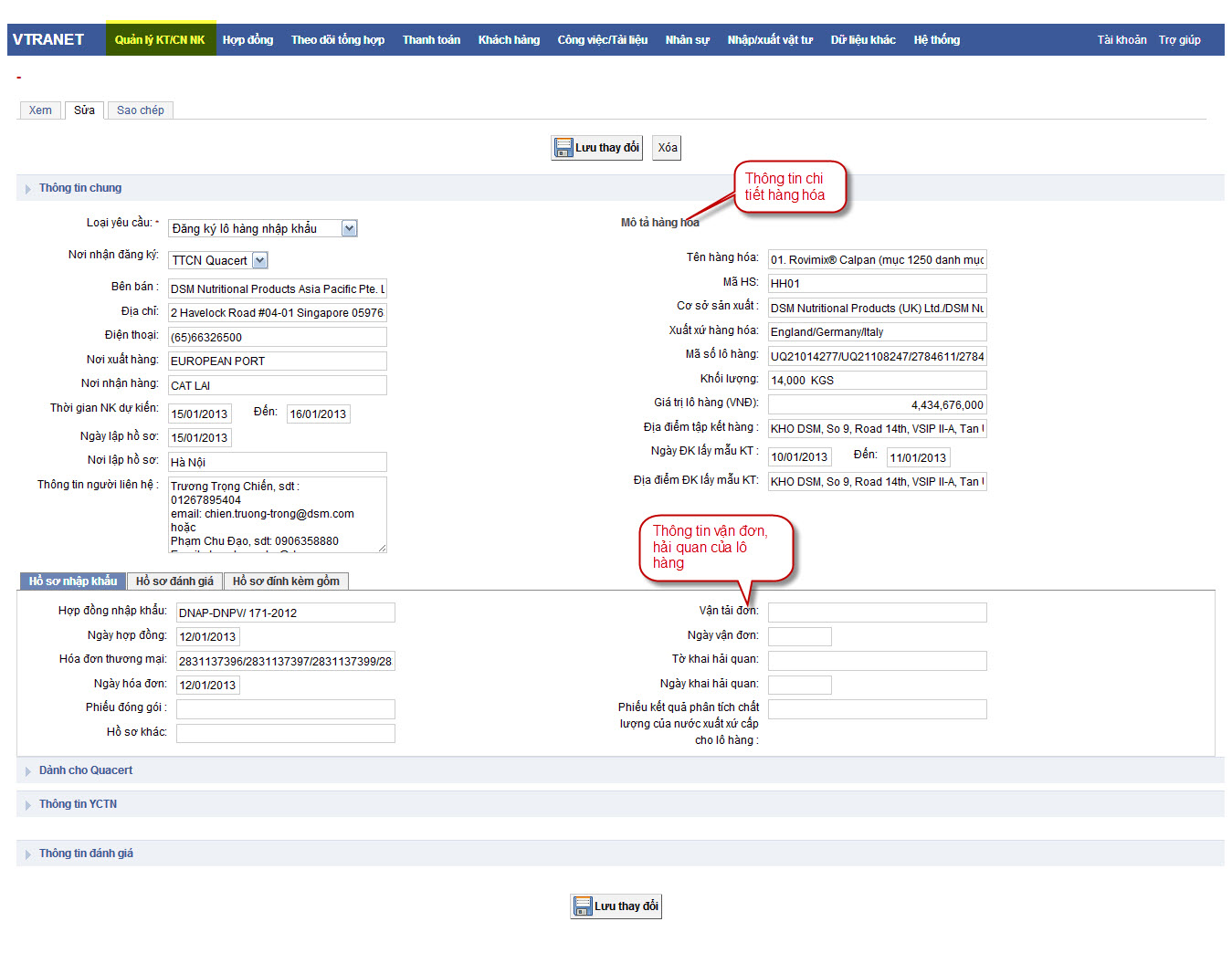1232x974 pixels.
Task: Open the Hồ sơ đánh giá tab
Action: click(174, 581)
